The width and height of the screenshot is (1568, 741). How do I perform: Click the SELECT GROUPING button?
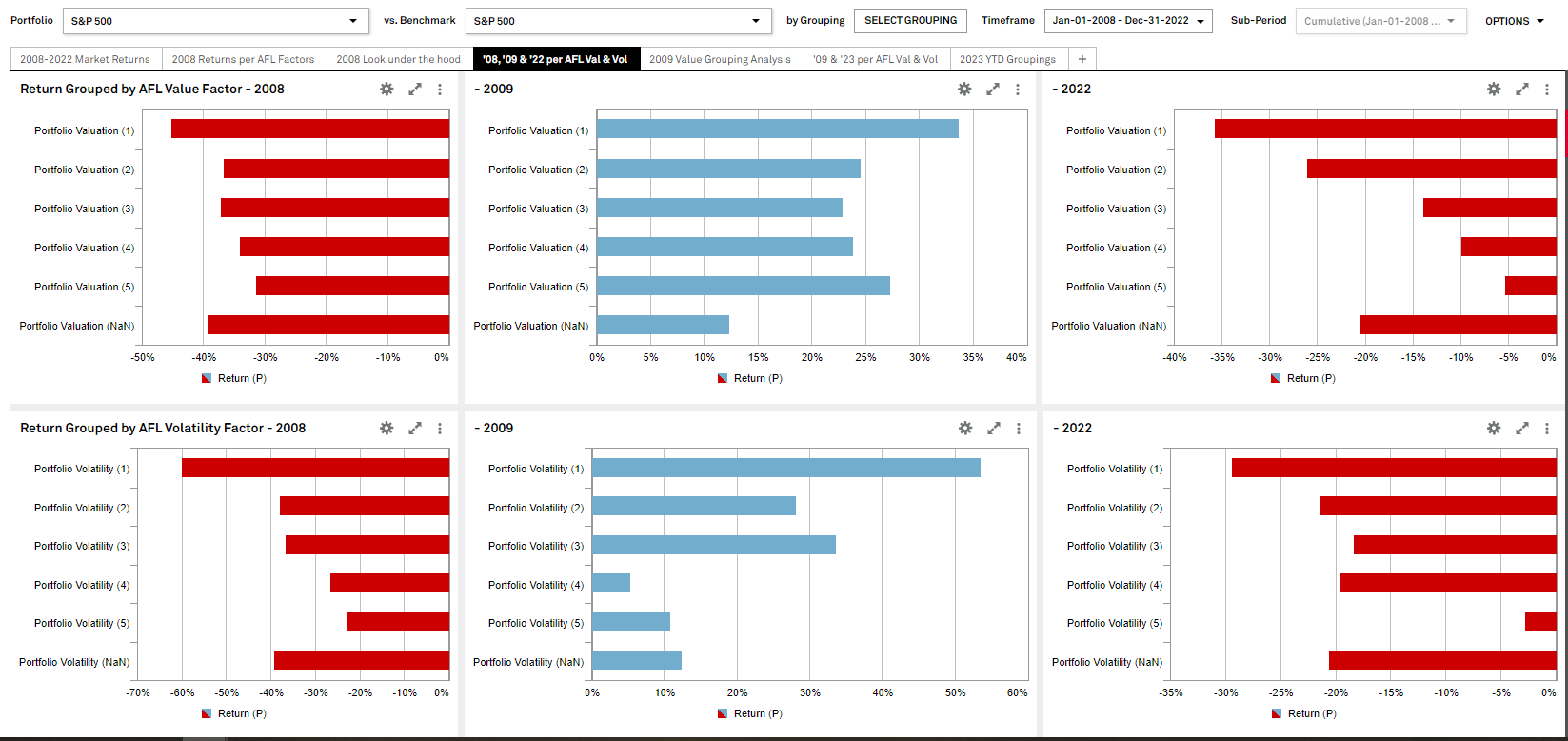pos(910,21)
